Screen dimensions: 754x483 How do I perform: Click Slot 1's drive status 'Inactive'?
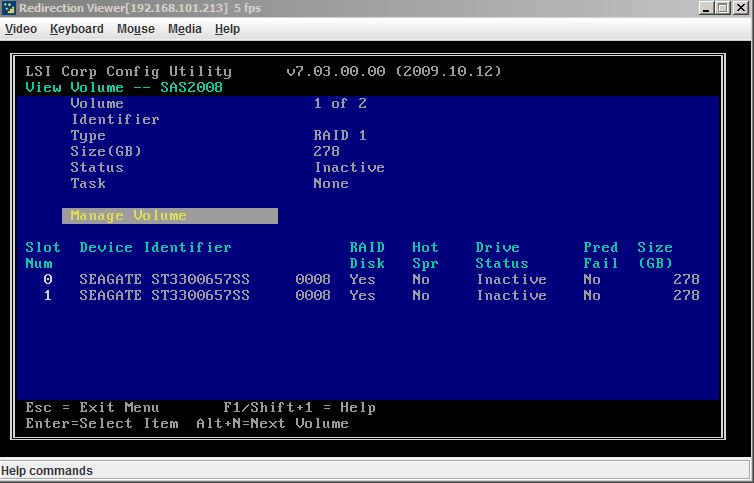(512, 295)
